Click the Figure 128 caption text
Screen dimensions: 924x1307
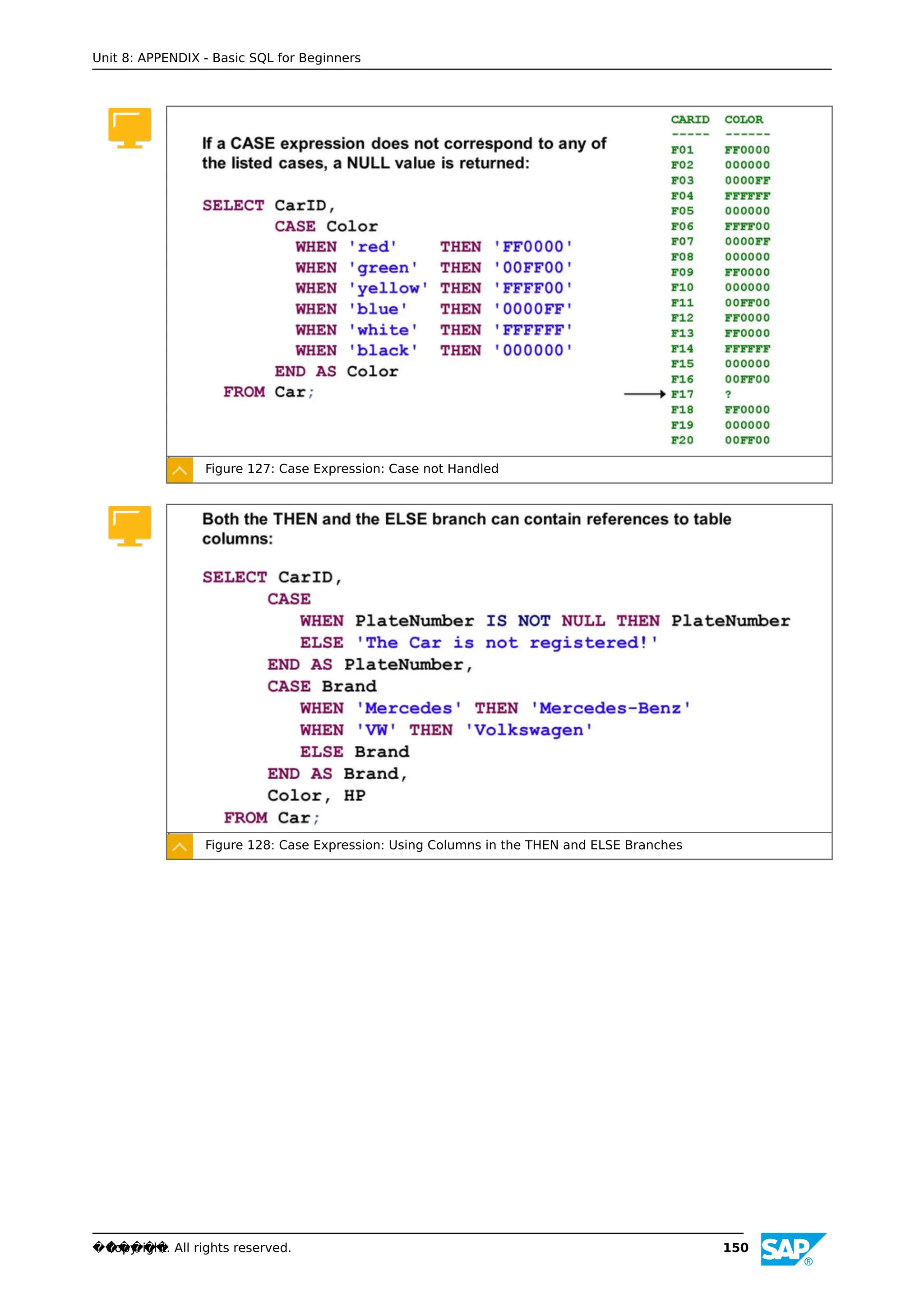coord(443,845)
